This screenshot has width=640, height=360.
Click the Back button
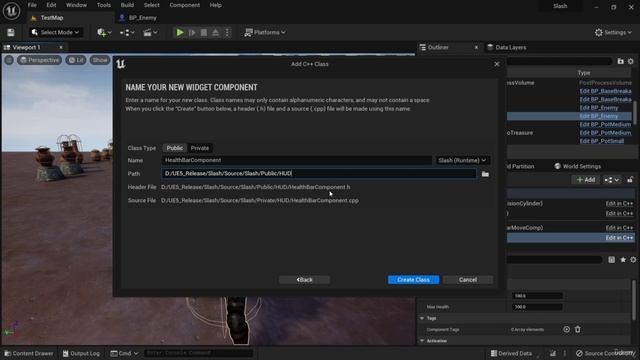pyautogui.click(x=304, y=280)
